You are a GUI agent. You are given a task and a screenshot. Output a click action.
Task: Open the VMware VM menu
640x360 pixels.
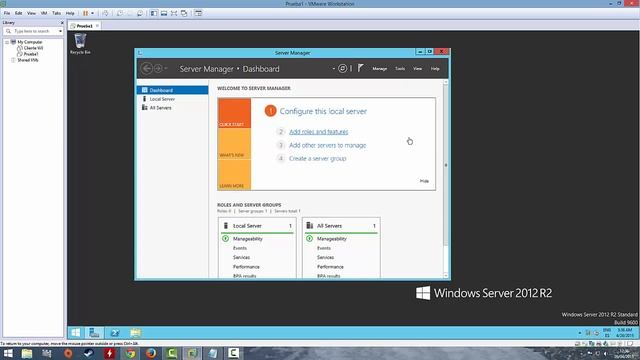pos(44,13)
